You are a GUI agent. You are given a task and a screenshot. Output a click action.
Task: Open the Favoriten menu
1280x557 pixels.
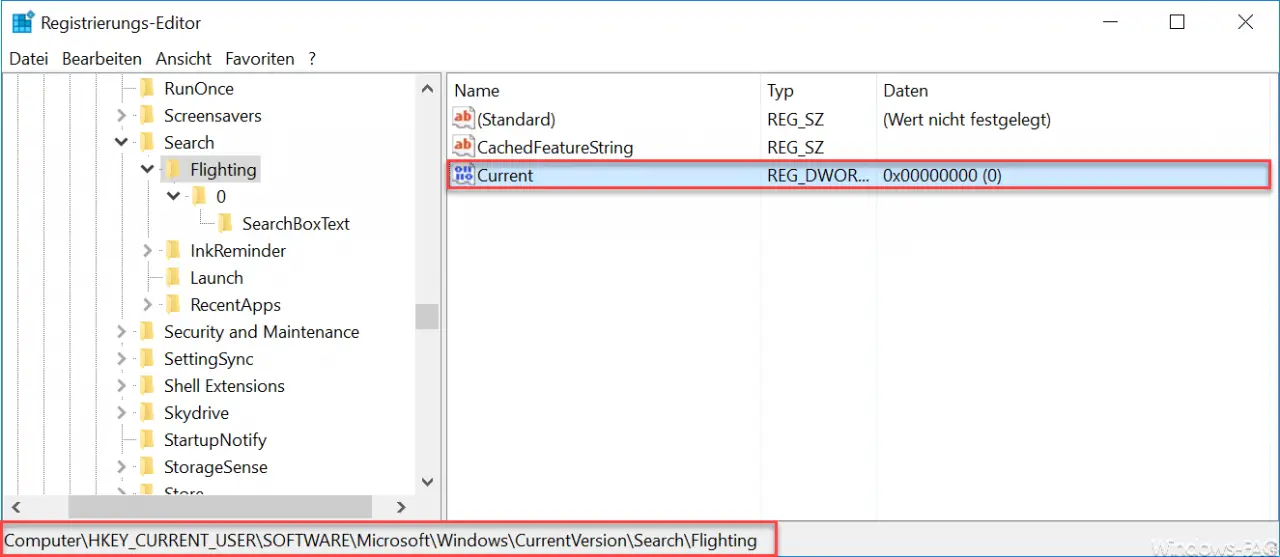point(260,59)
